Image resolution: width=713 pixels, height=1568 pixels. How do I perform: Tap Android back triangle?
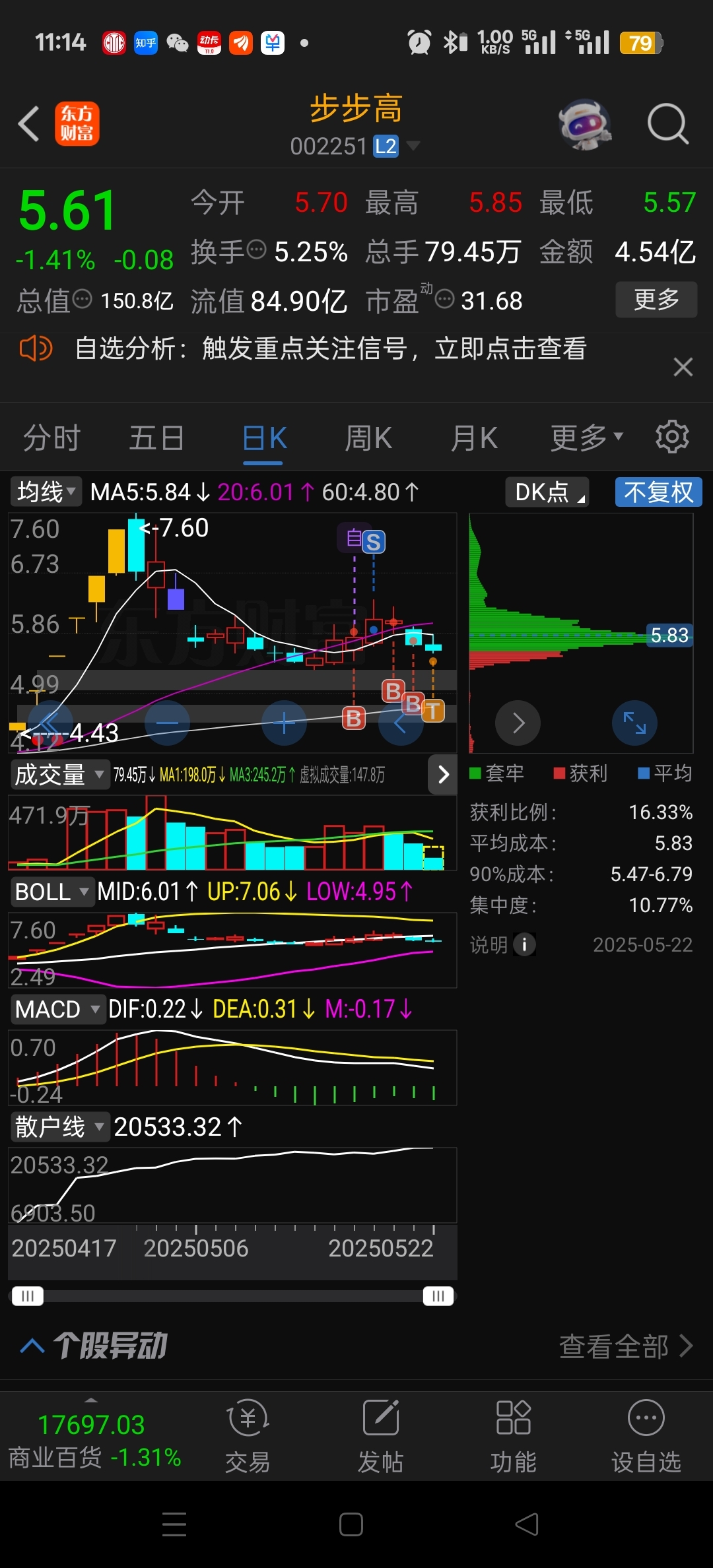coord(527,1524)
